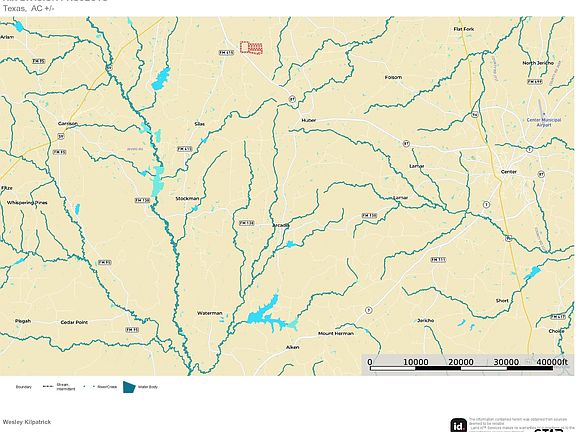Click the Boundary legend entry
Image resolution: width=576 pixels, height=432 pixels.
click(x=24, y=387)
